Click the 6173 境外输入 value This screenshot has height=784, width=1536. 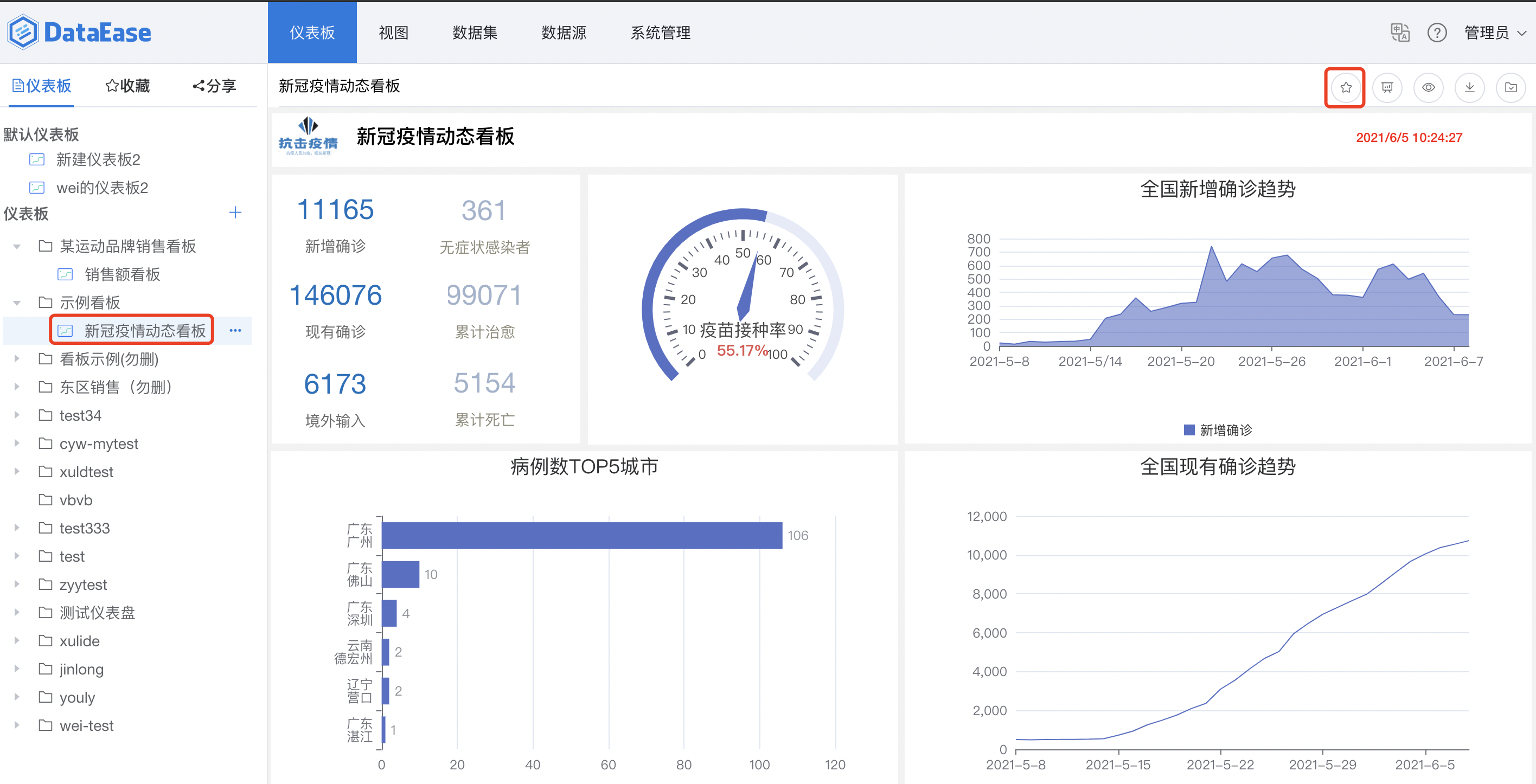(335, 384)
